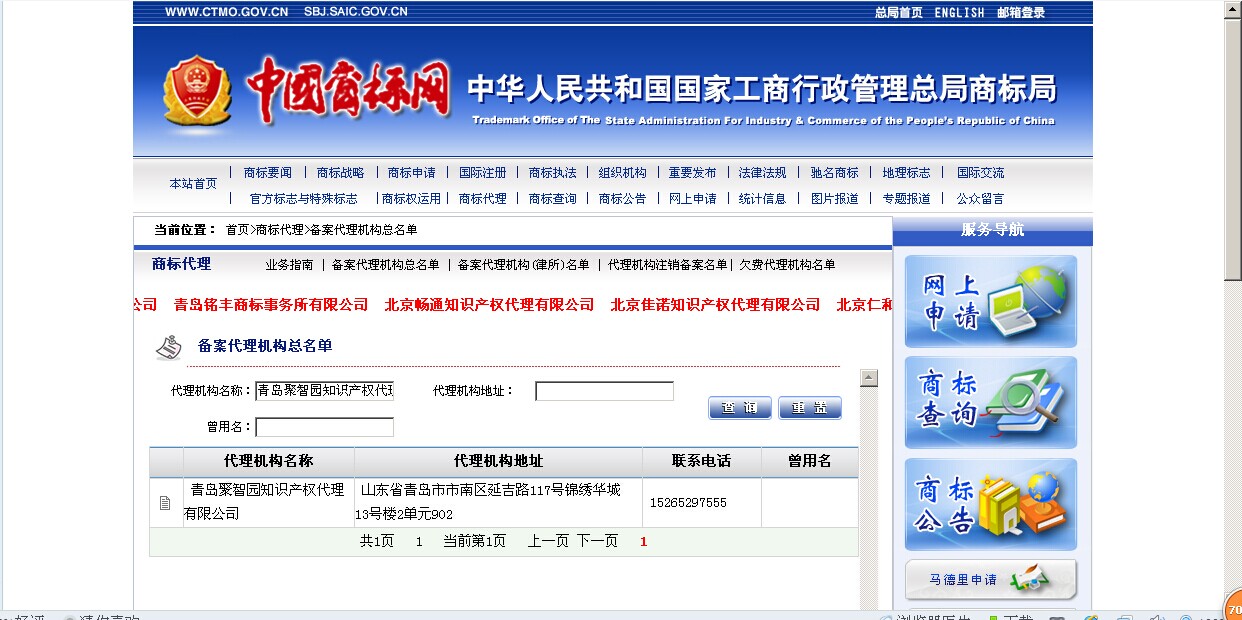Open the 商标公告 sidebar banner

(990, 504)
